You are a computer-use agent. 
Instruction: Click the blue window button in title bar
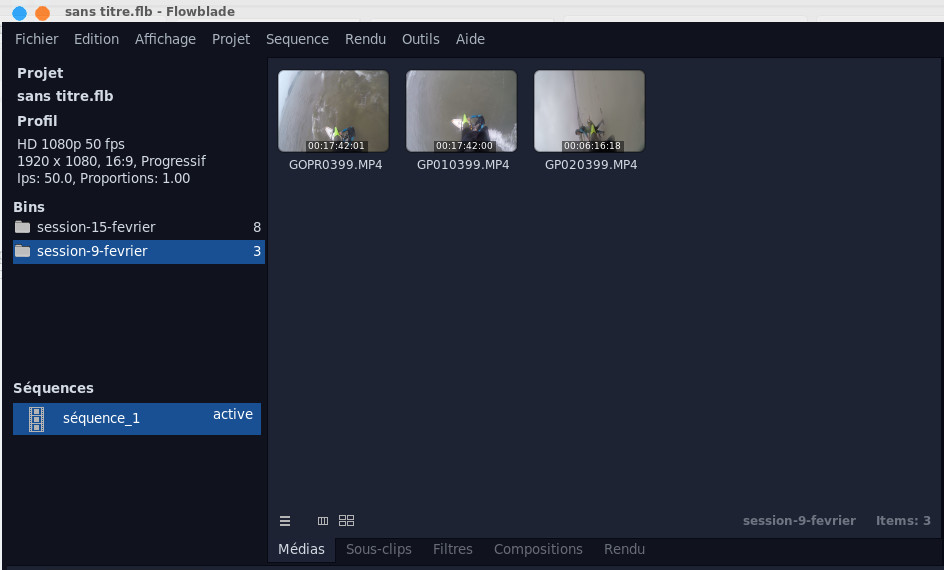pos(19,13)
